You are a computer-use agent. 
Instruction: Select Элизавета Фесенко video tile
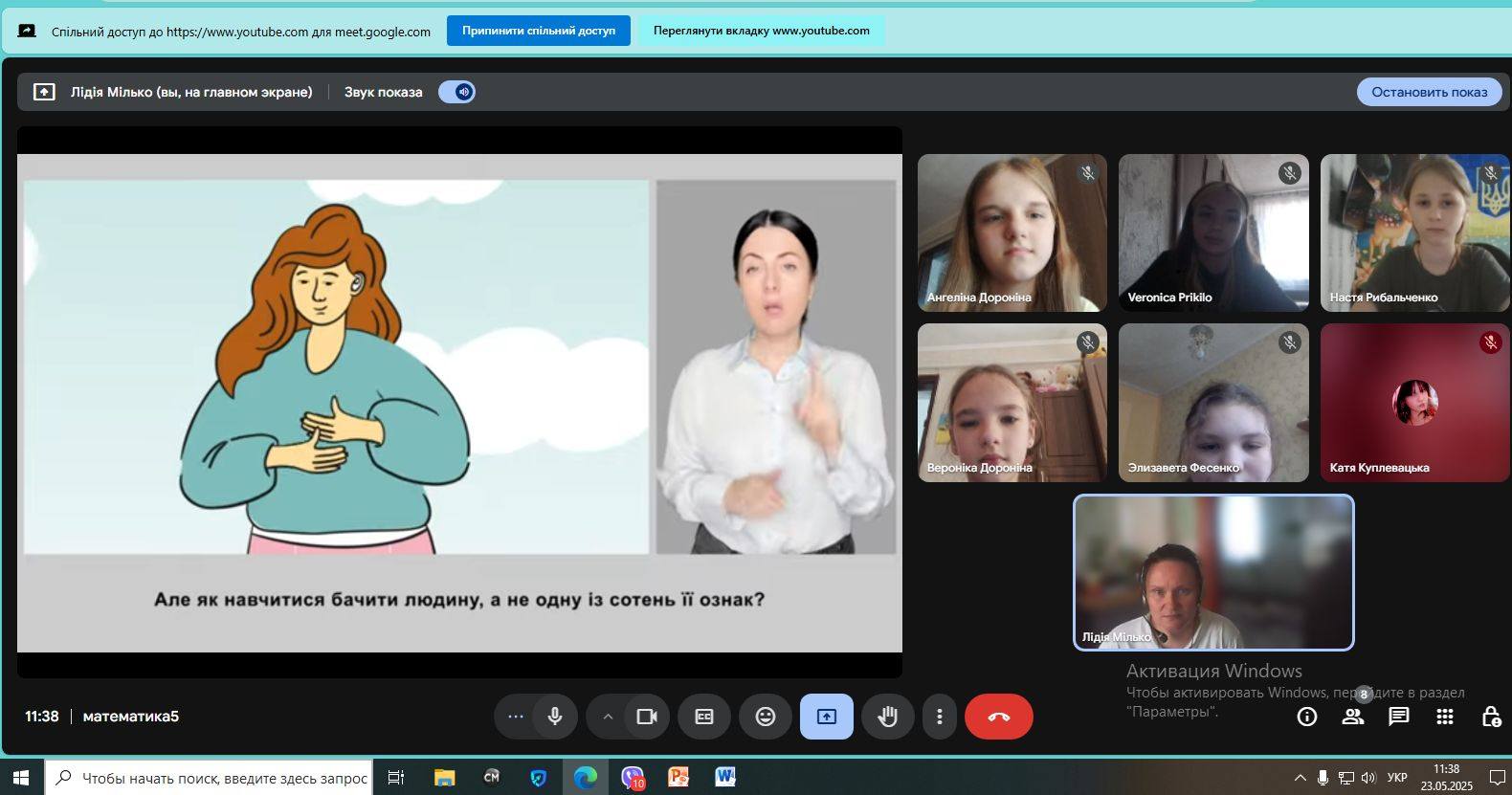tap(1213, 403)
